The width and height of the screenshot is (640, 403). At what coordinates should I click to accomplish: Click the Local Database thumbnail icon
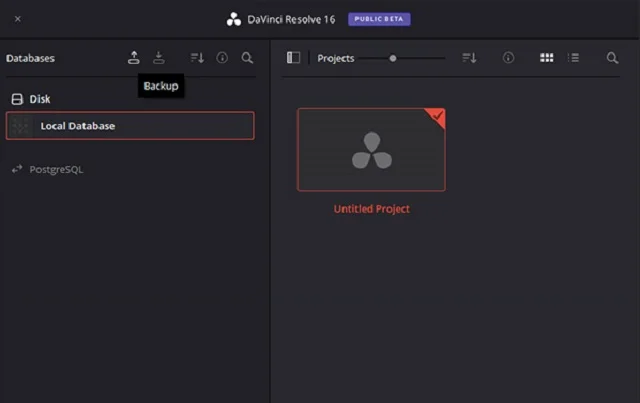pyautogui.click(x=20, y=126)
